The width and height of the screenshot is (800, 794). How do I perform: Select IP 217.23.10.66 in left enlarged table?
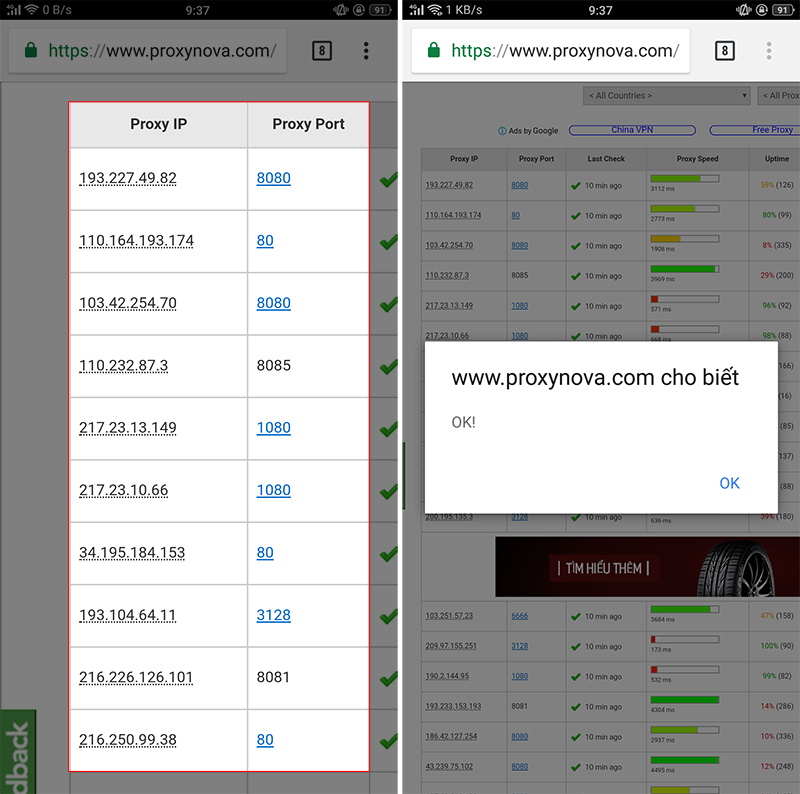pyautogui.click(x=123, y=490)
